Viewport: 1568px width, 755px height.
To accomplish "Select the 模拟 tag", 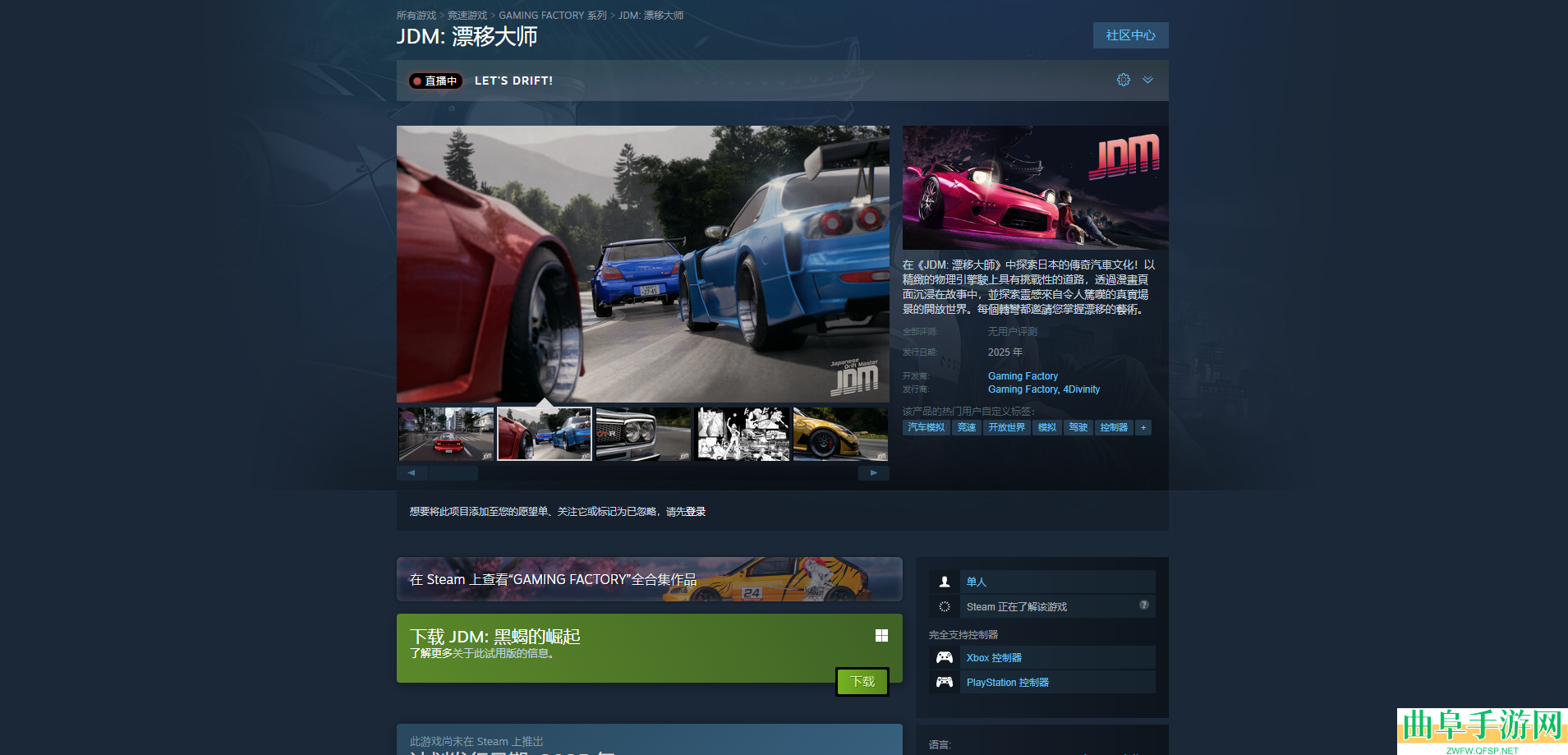I will coord(1047,427).
